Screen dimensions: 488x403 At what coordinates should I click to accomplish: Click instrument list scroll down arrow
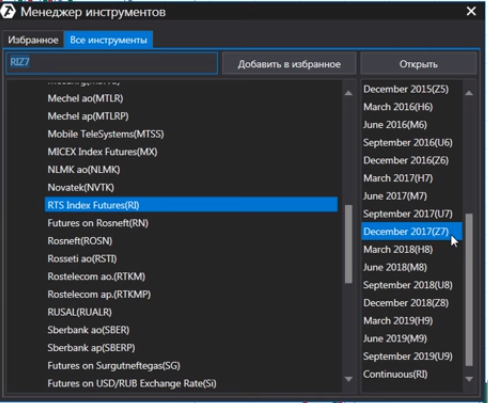(x=349, y=379)
